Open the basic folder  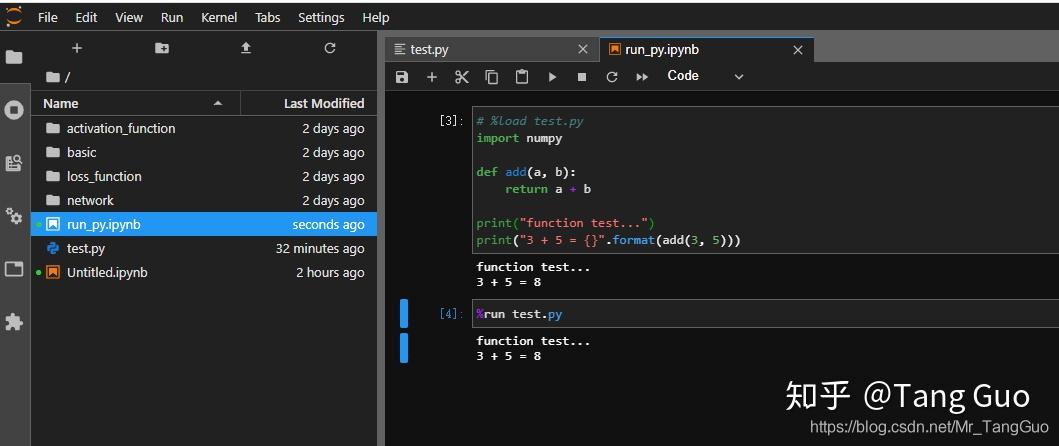pos(204,152)
